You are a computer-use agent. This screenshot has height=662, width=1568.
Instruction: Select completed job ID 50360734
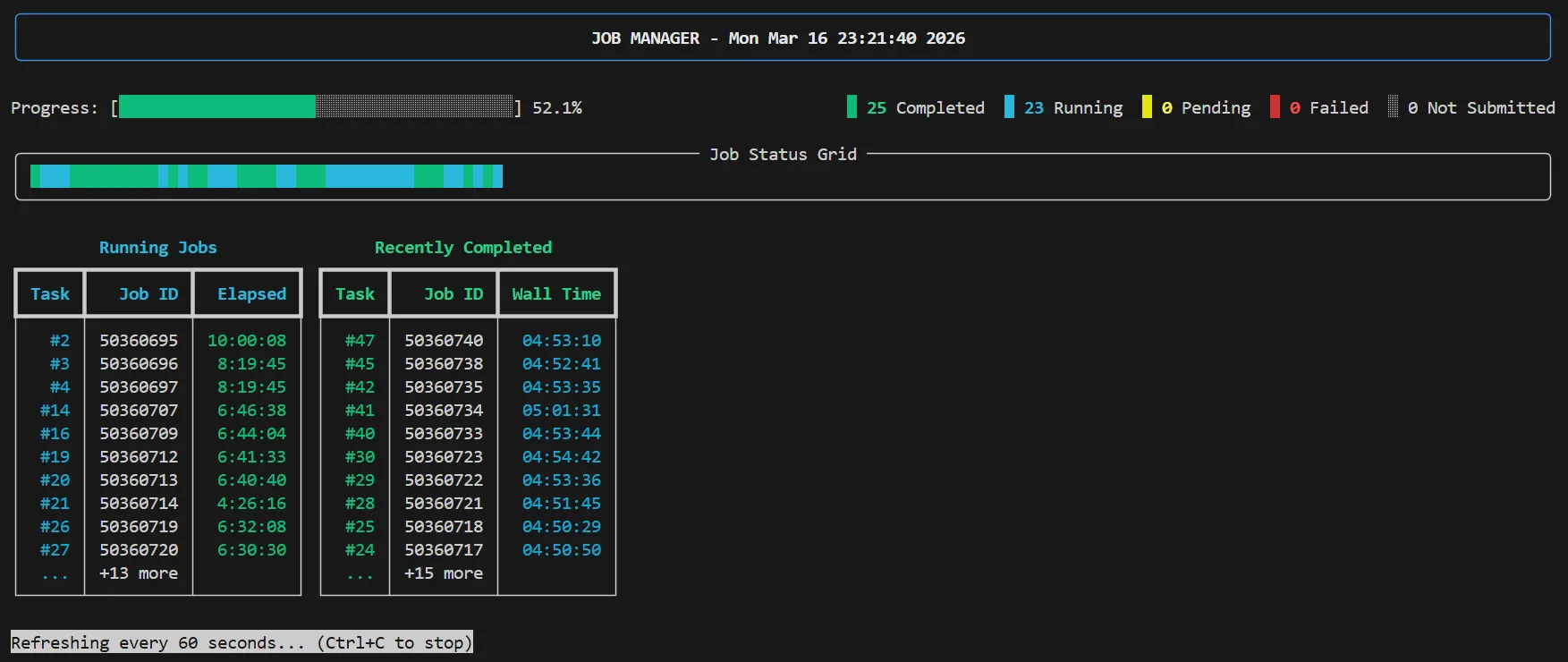click(x=444, y=411)
